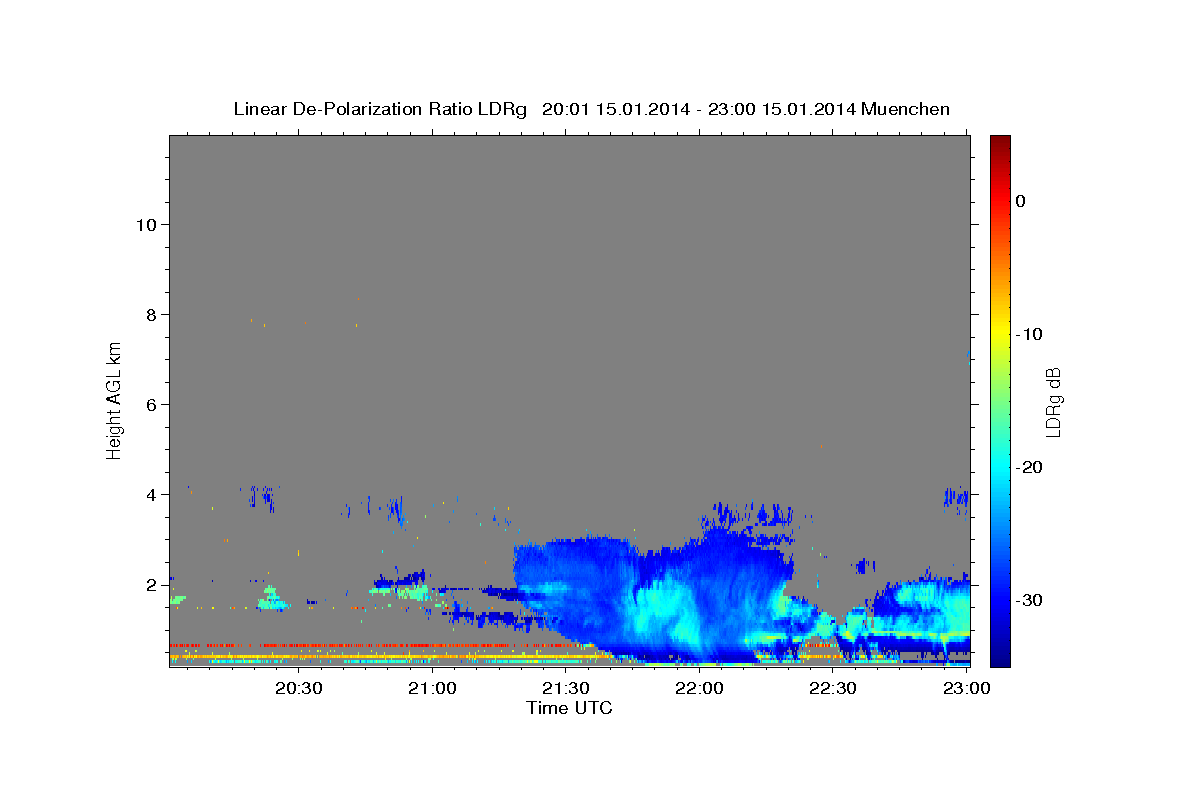Click the height tick label 4
Viewport: 1200px width, 800px height.
pos(152,494)
